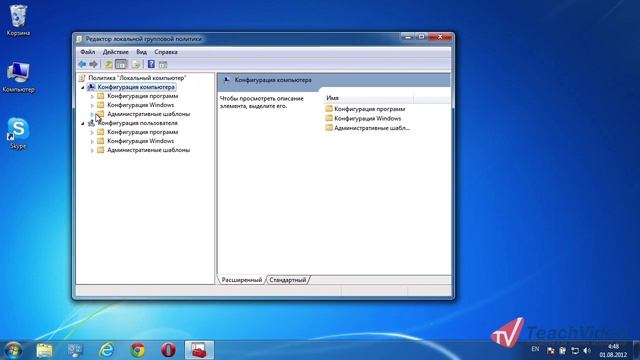The width and height of the screenshot is (640, 360).
Task: Expand Конфигурация программ under Конфигурация компьютера
Action: 92,96
